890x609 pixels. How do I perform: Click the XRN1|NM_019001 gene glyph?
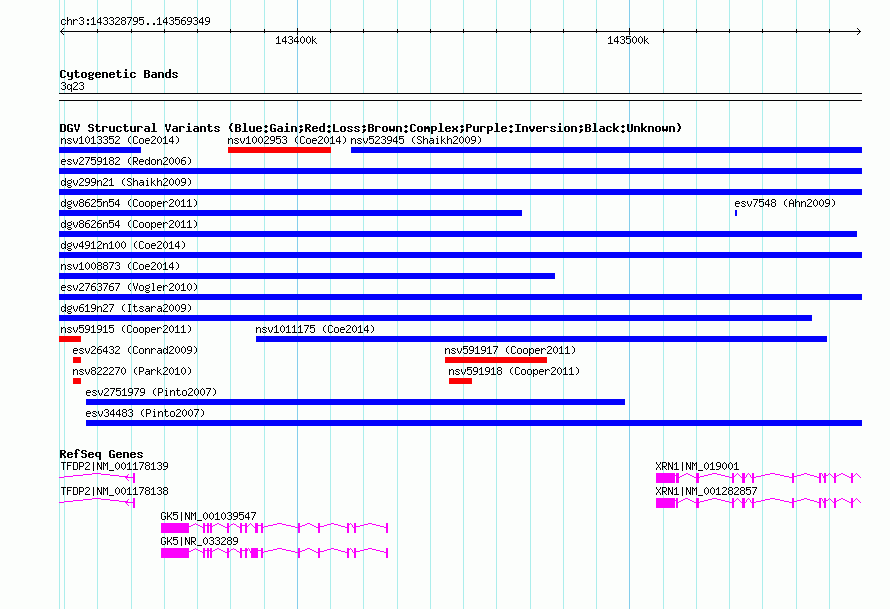click(759, 478)
